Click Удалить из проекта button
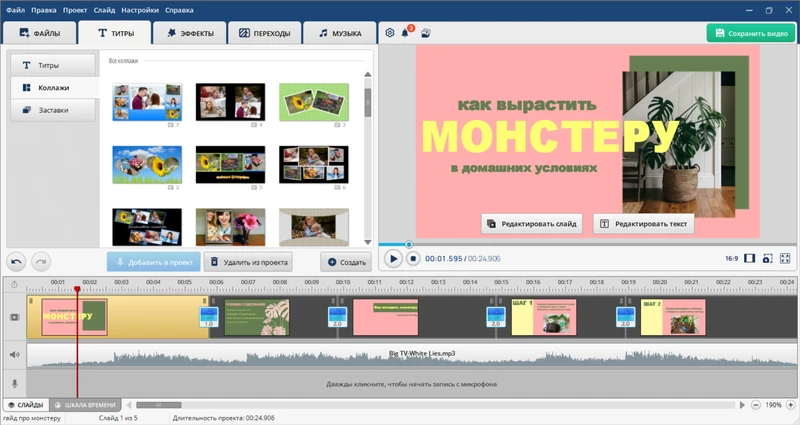Viewport: 800px width, 425px height. coord(248,262)
